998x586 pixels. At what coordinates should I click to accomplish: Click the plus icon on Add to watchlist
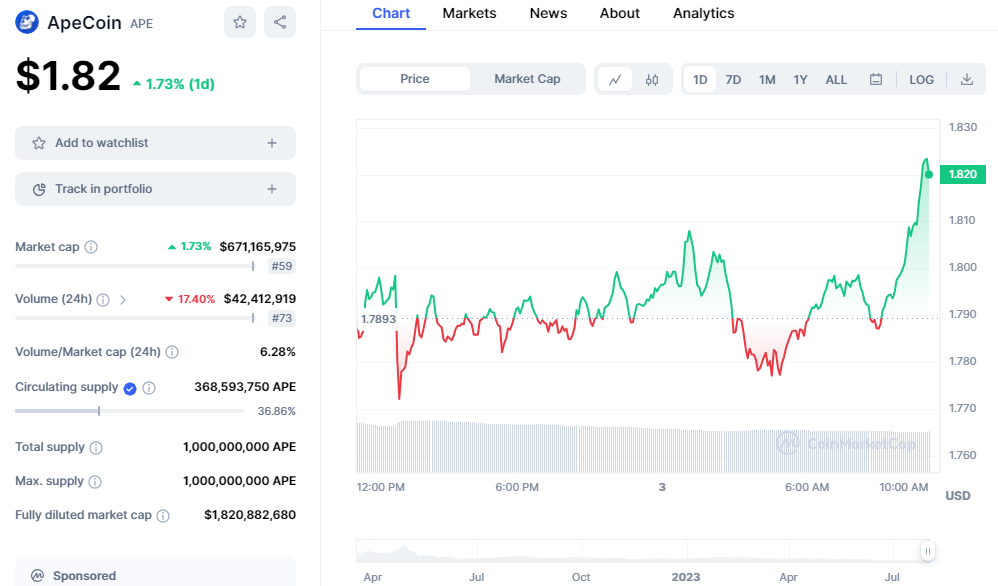pyautogui.click(x=272, y=143)
